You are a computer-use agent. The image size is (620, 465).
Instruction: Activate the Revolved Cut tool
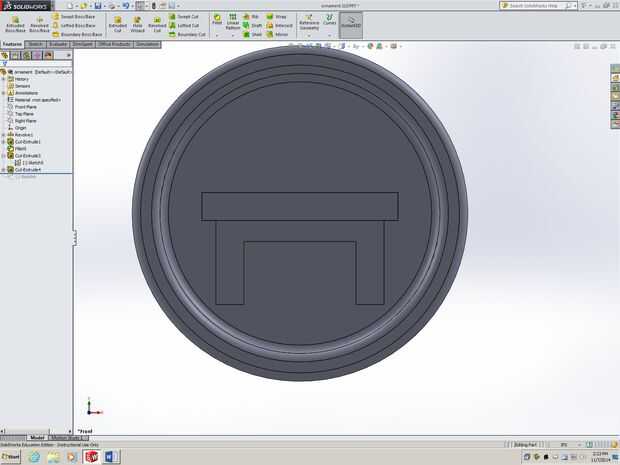coord(157,25)
